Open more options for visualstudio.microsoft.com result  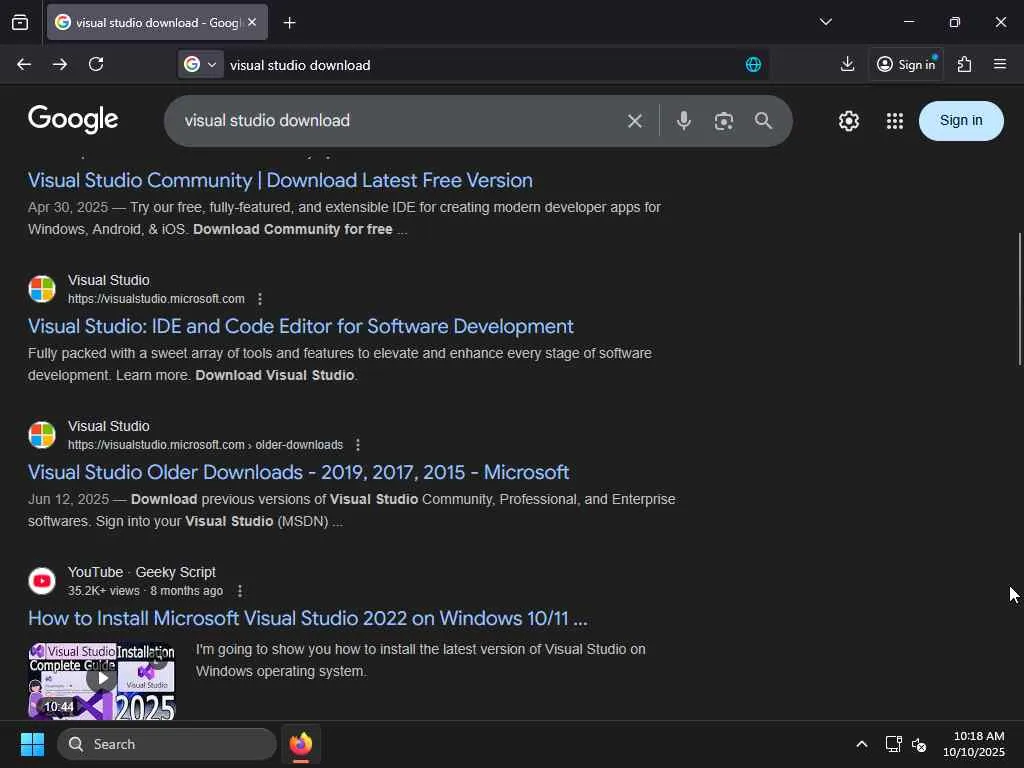[260, 299]
